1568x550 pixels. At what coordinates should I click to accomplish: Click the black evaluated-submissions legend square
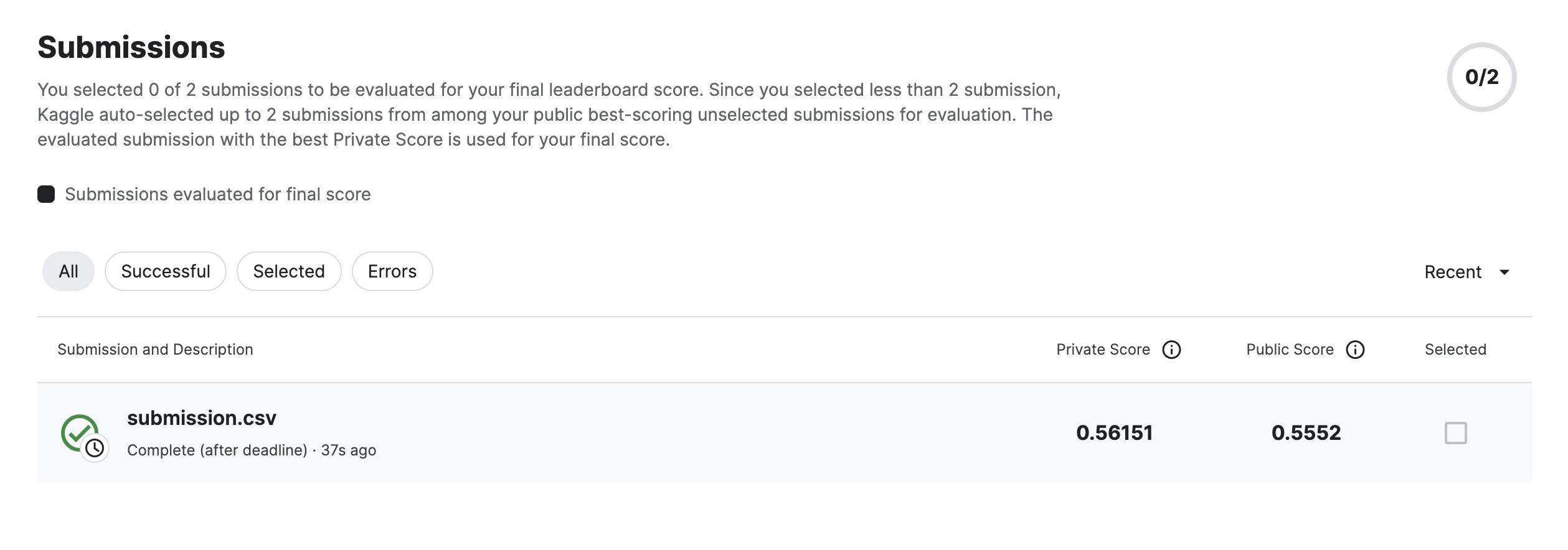coord(46,194)
